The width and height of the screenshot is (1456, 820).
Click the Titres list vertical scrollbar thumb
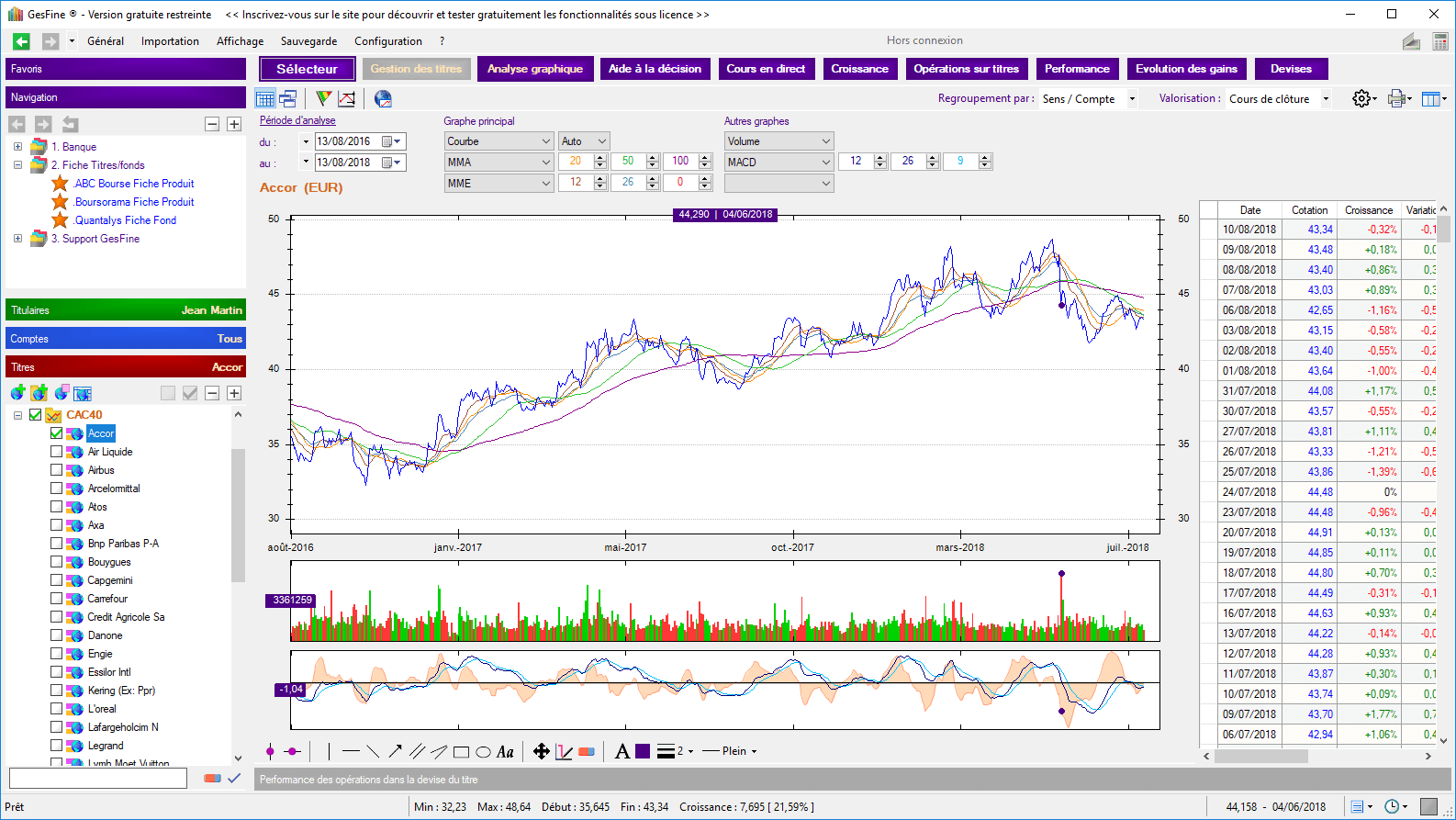click(x=238, y=515)
